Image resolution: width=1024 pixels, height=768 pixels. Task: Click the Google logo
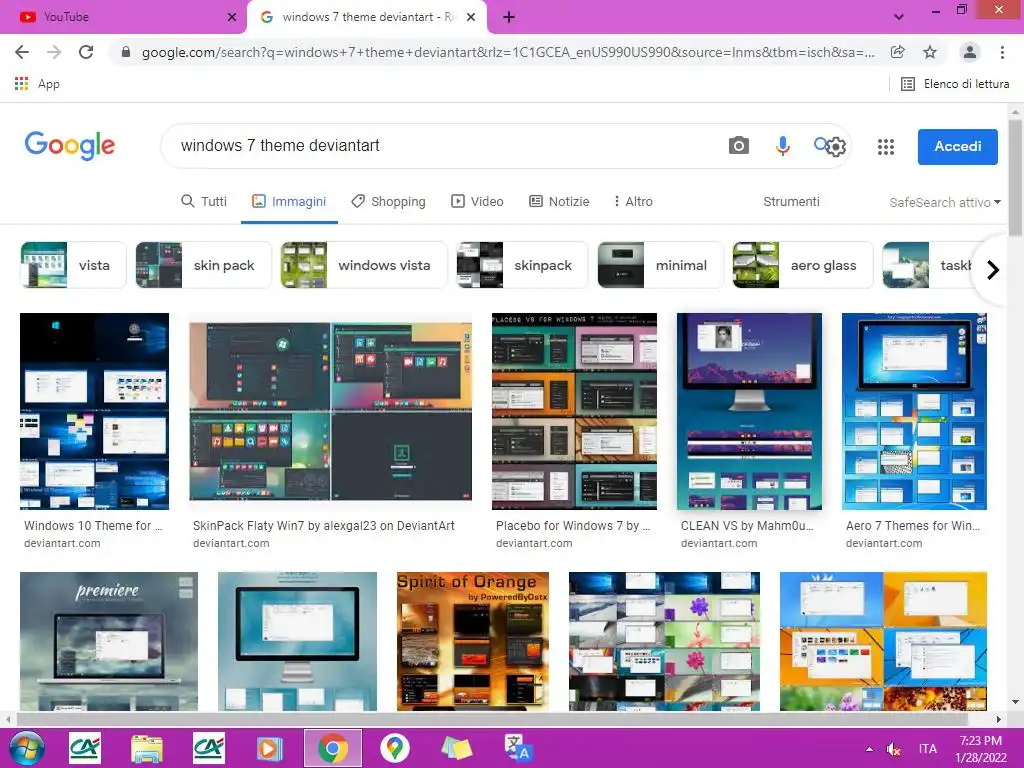click(x=70, y=145)
